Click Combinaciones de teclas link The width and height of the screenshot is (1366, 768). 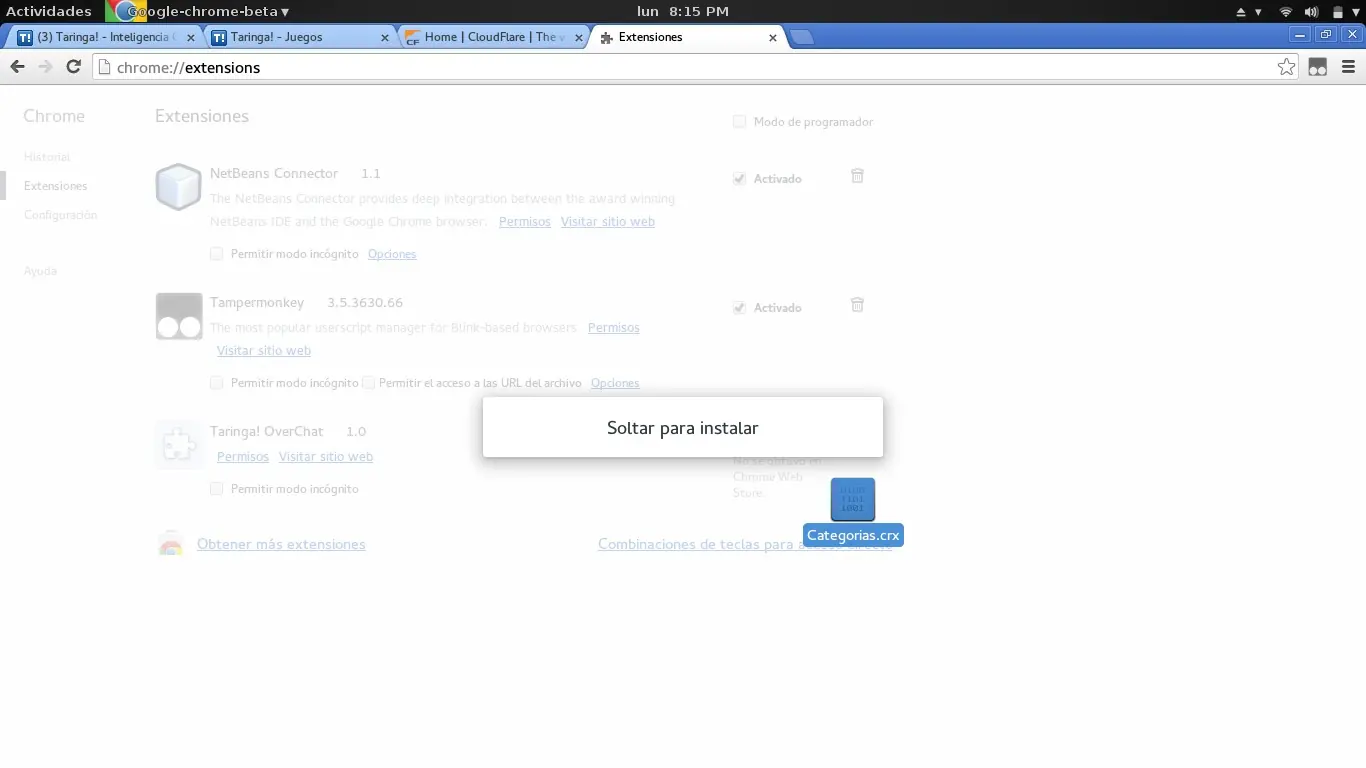click(x=745, y=544)
